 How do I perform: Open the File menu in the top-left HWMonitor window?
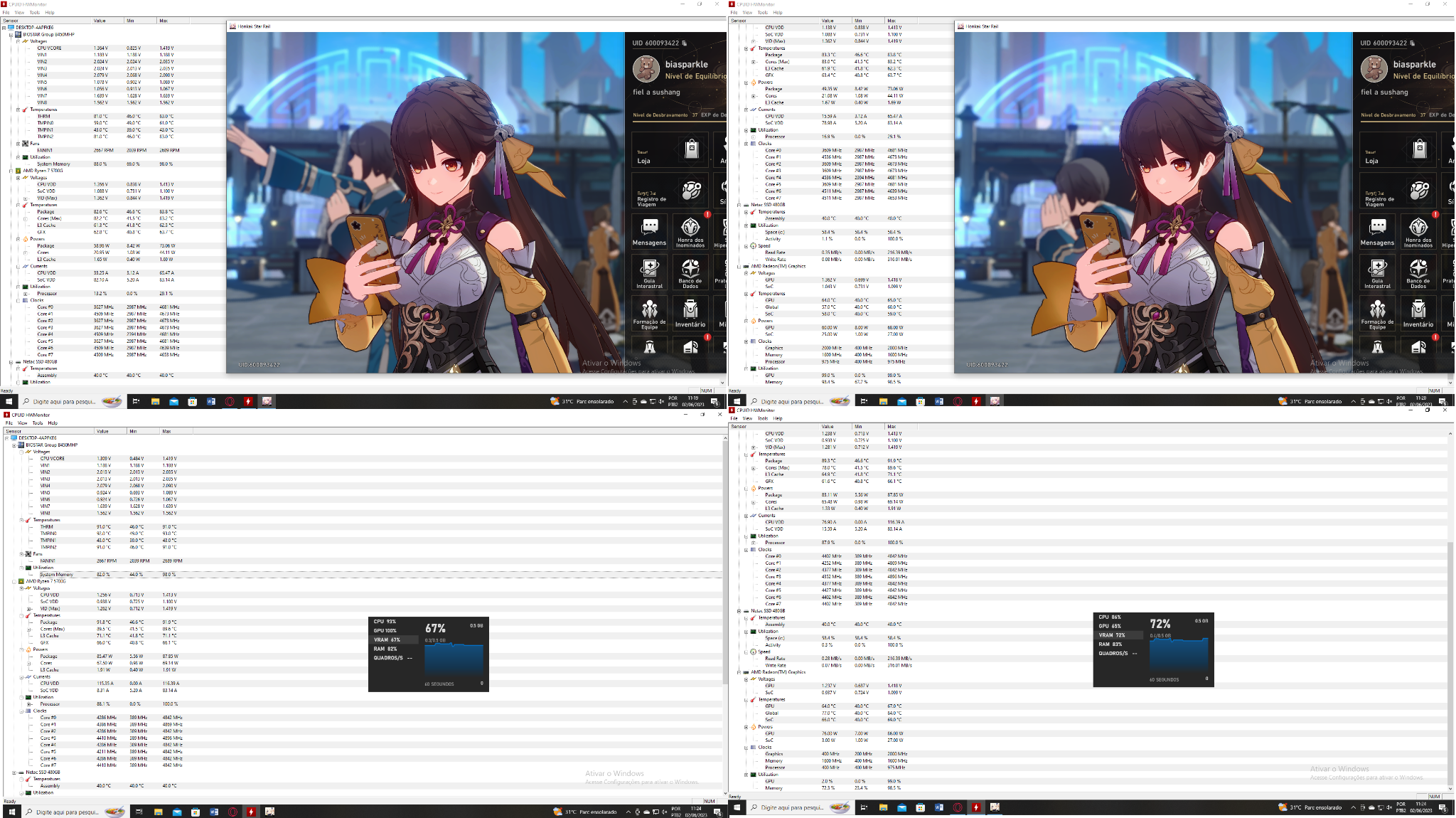[6, 13]
